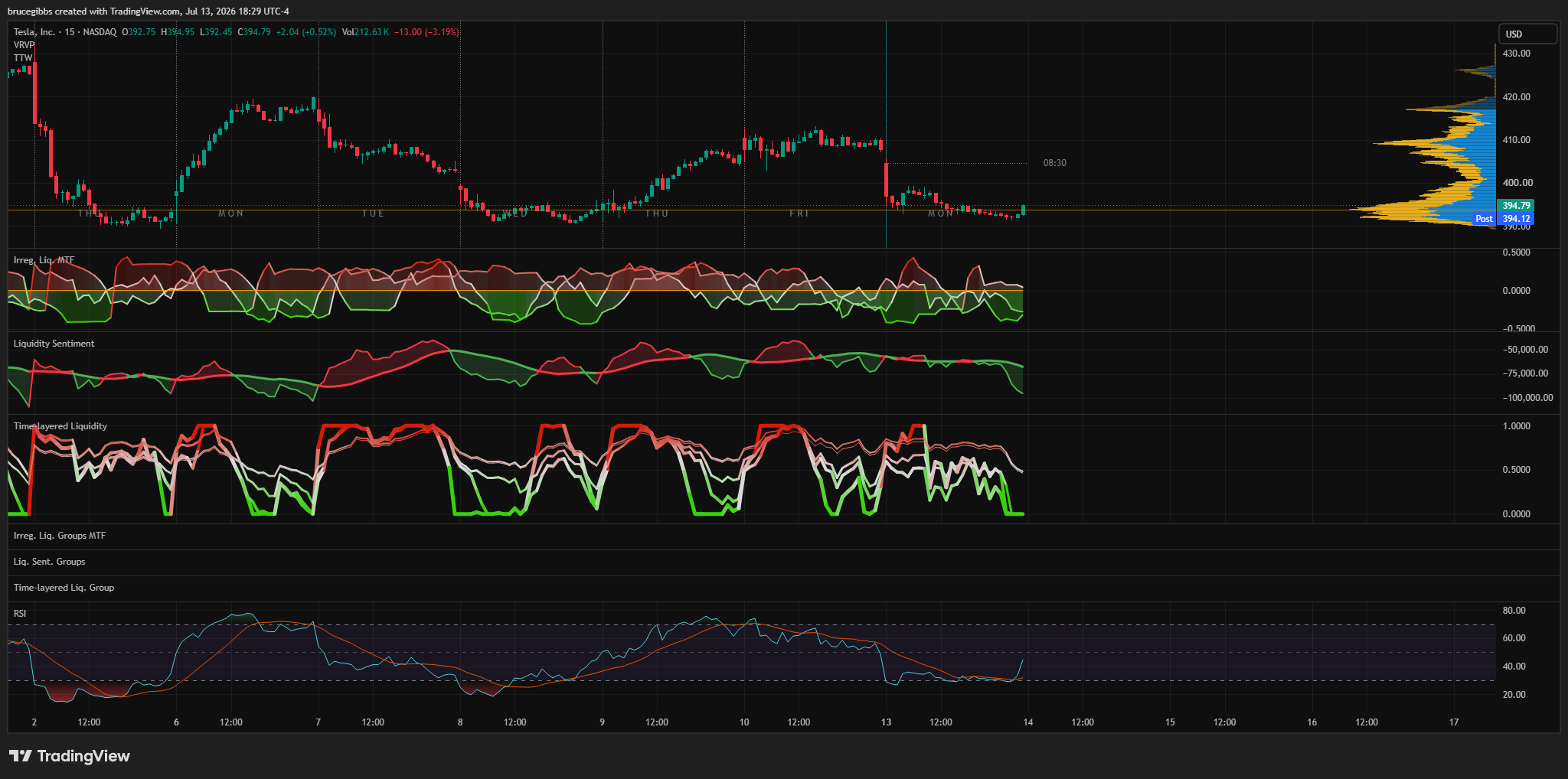Click date 10 on the time axis
1568x779 pixels.
(x=744, y=722)
